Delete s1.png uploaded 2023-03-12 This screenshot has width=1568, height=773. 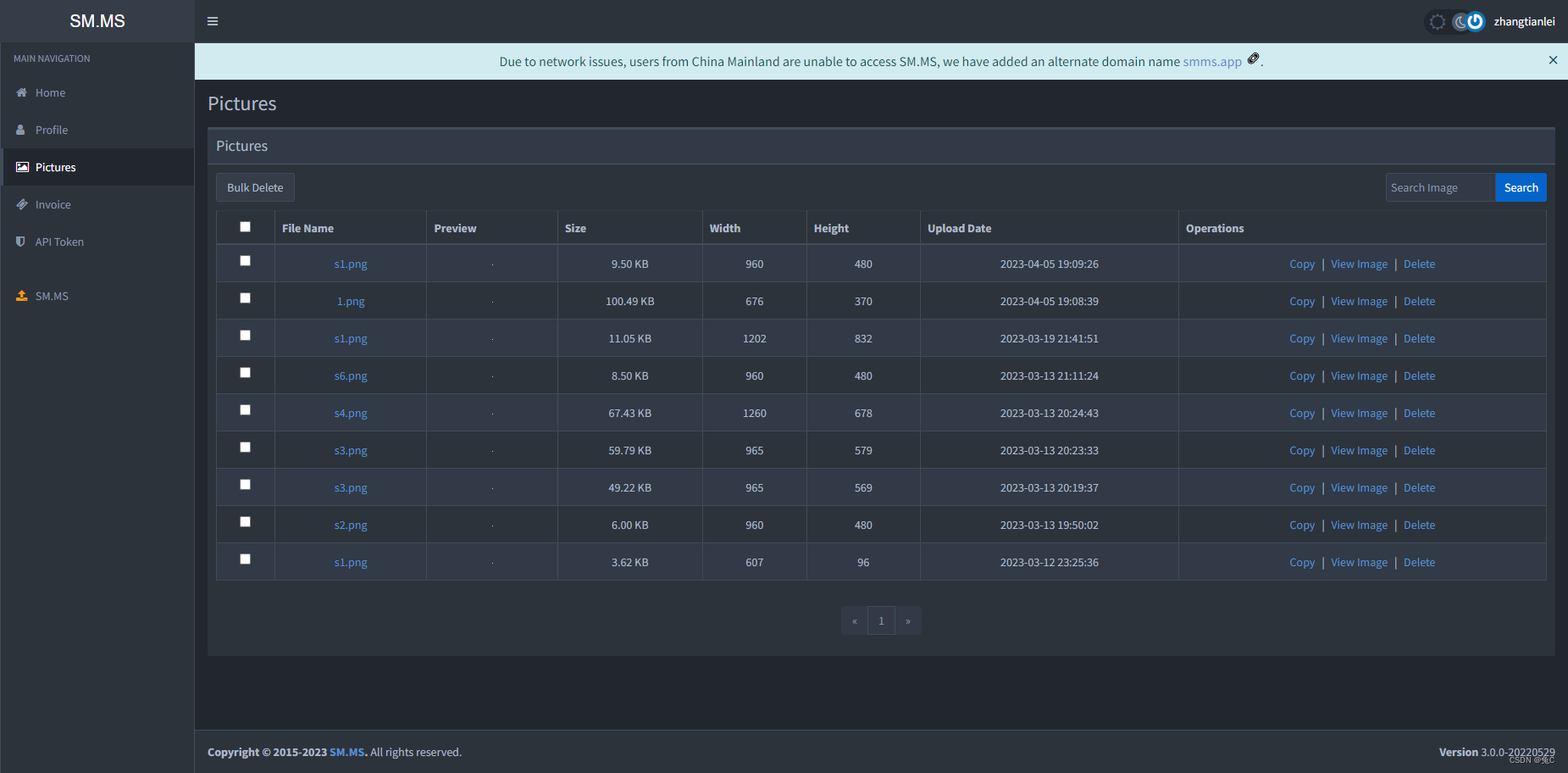[1419, 563]
